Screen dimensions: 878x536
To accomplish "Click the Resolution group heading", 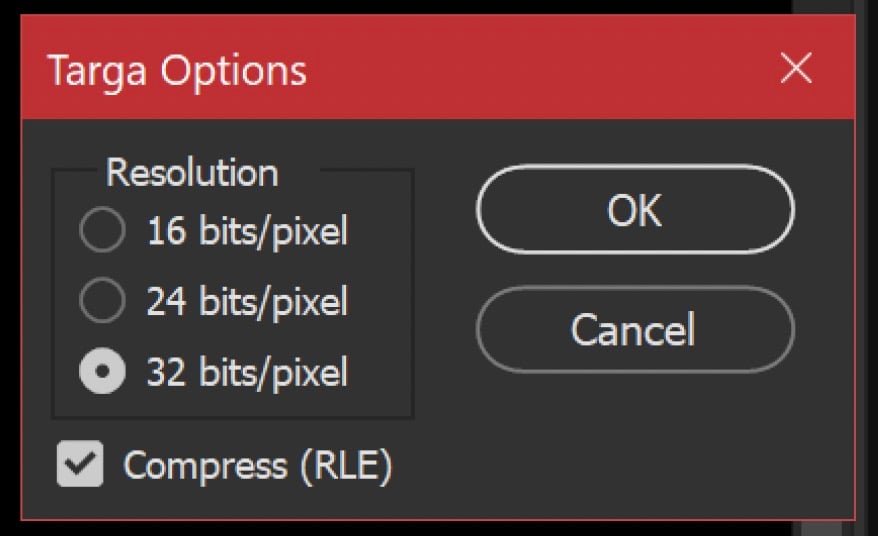I will point(192,172).
